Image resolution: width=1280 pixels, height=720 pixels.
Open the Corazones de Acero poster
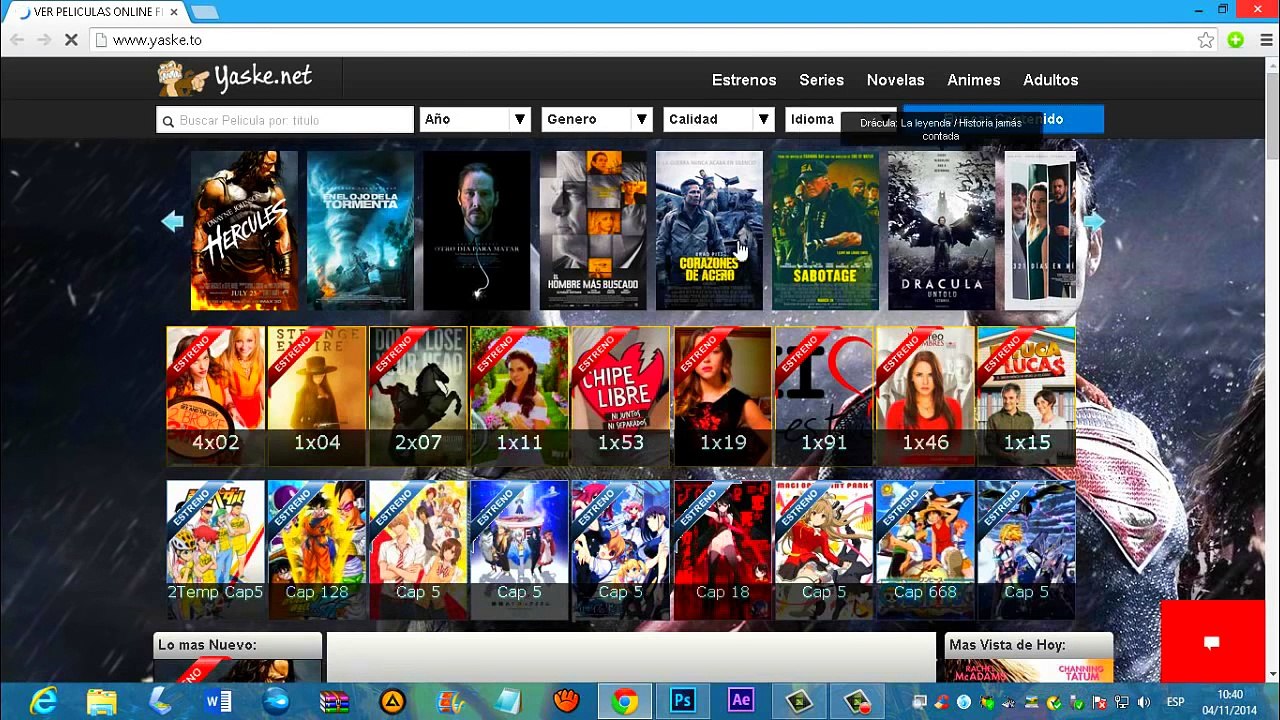709,230
